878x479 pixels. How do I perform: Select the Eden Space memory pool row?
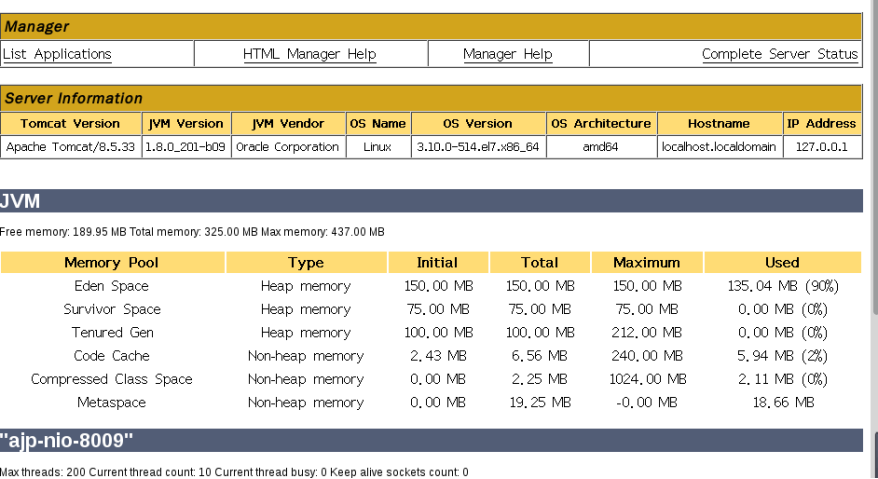click(111, 286)
